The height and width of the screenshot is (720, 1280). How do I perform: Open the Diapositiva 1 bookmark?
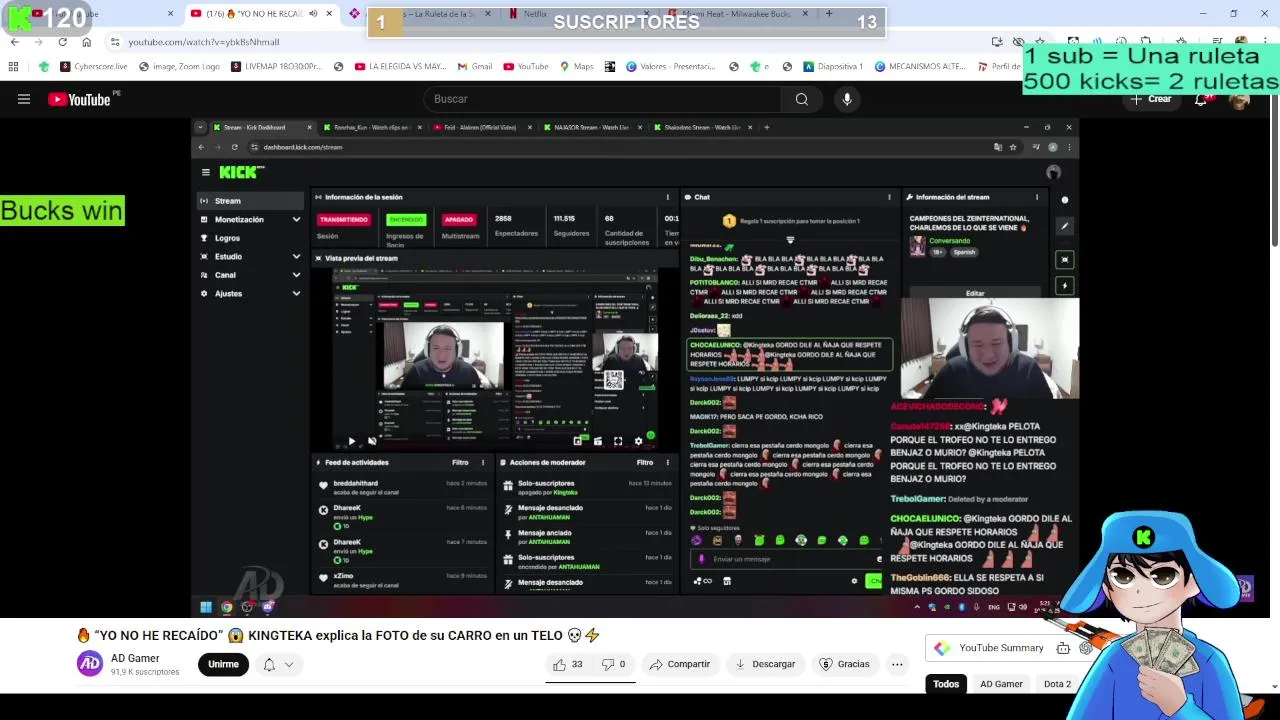(833, 67)
